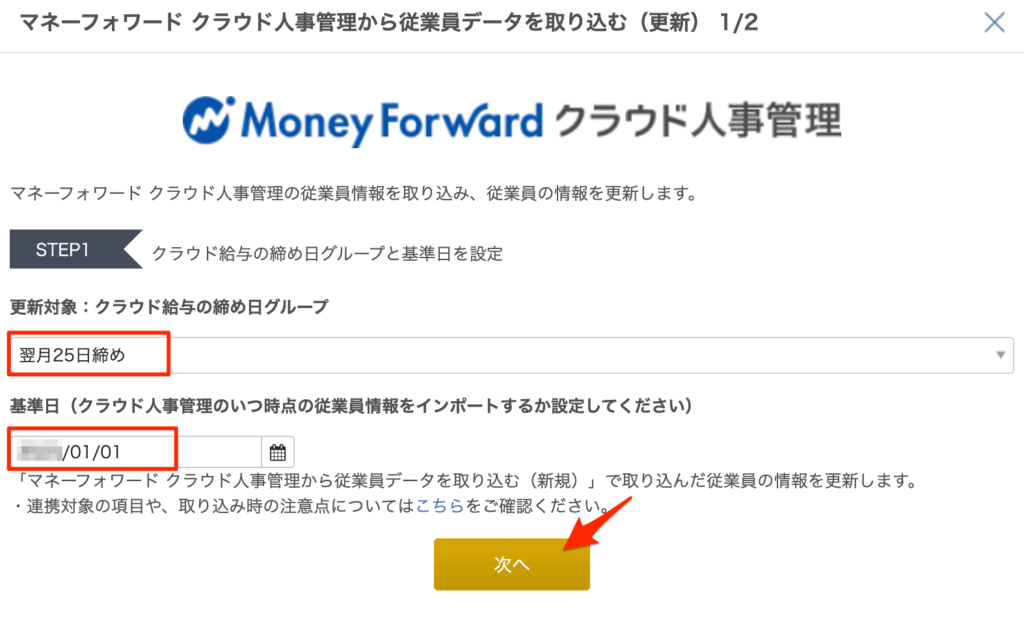Click the 更新対象 group label
The height and width of the screenshot is (619, 1024).
169,308
